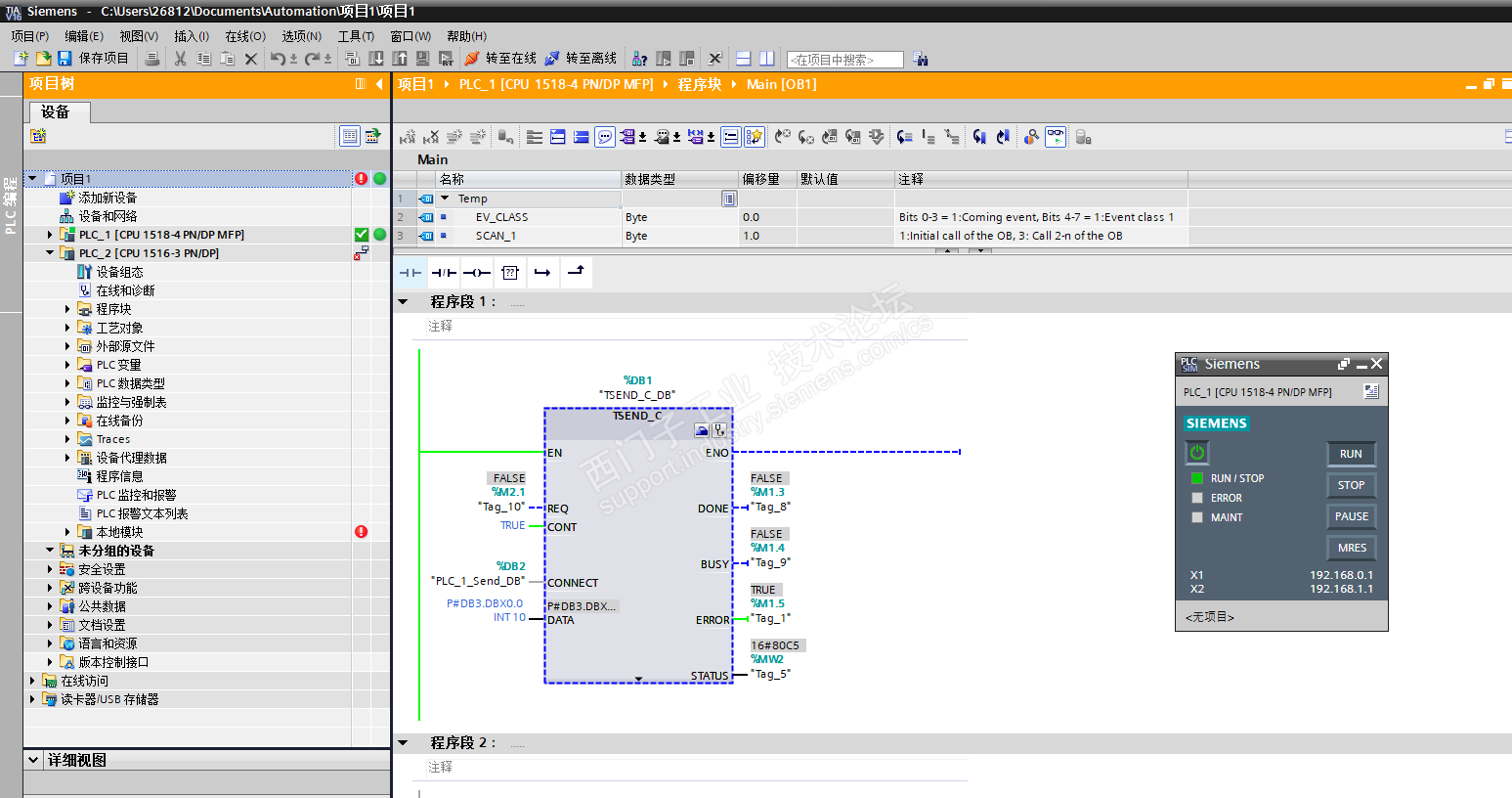This screenshot has height=798, width=1512.
Task: Open TSEND_C connection configuration icon
Action: tap(702, 429)
